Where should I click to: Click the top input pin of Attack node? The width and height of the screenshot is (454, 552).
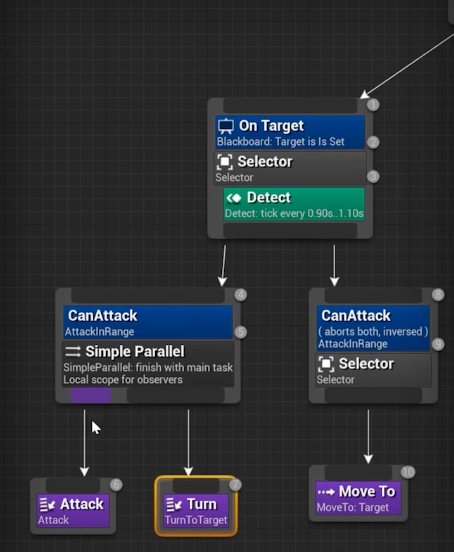(73, 485)
